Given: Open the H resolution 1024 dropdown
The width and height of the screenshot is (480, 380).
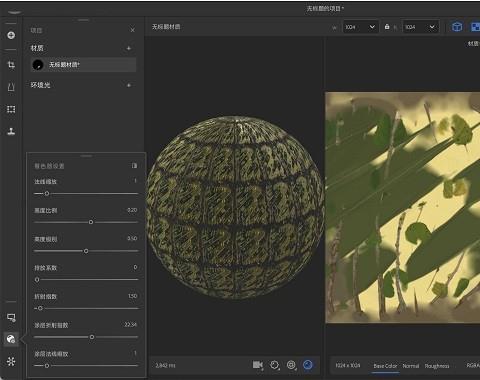Looking at the screenshot, I should pyautogui.click(x=421, y=27).
